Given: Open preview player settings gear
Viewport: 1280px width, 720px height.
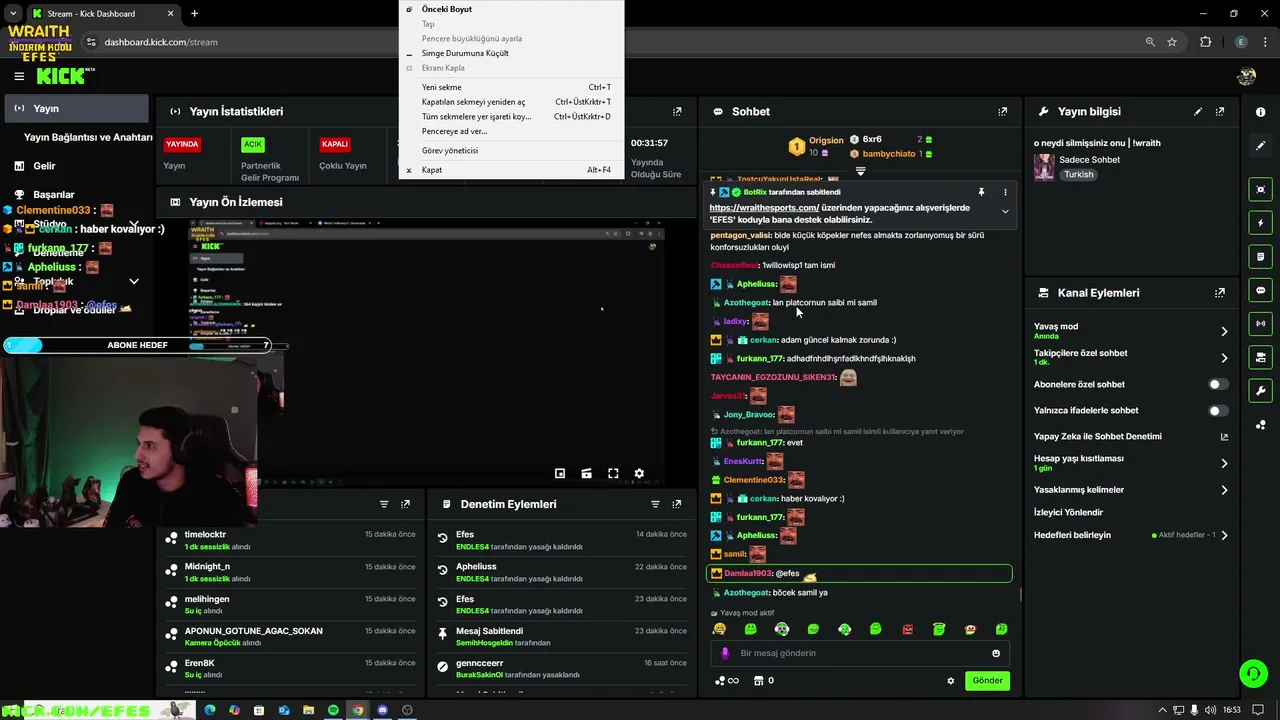Looking at the screenshot, I should [639, 474].
